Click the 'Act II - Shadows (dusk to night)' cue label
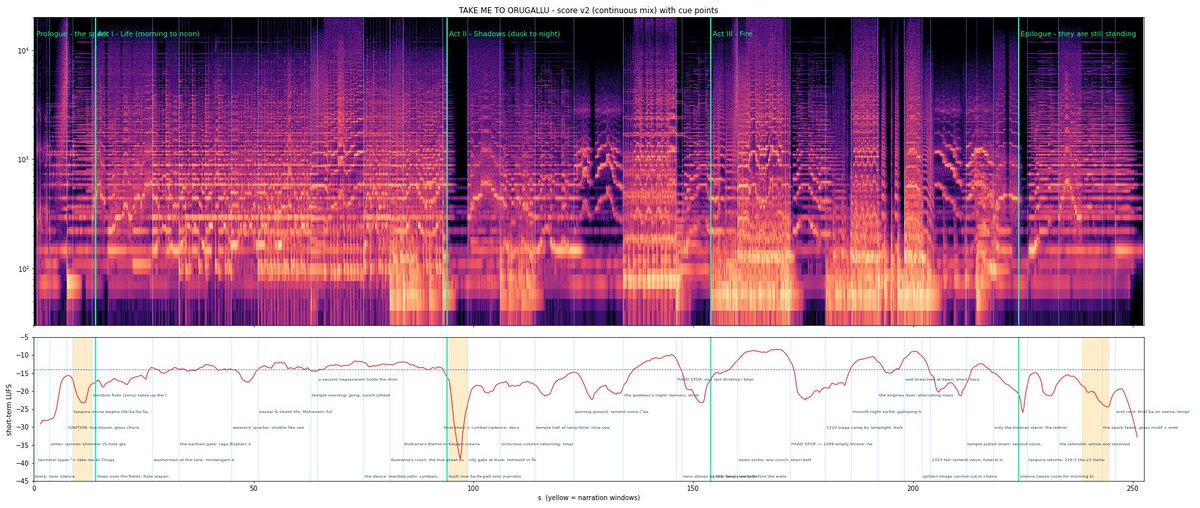1200x508 pixels. pos(504,34)
